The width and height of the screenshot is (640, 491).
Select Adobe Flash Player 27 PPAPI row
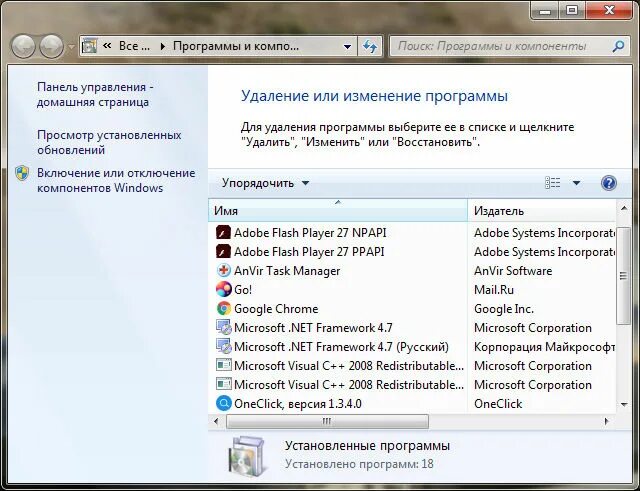[412, 252]
